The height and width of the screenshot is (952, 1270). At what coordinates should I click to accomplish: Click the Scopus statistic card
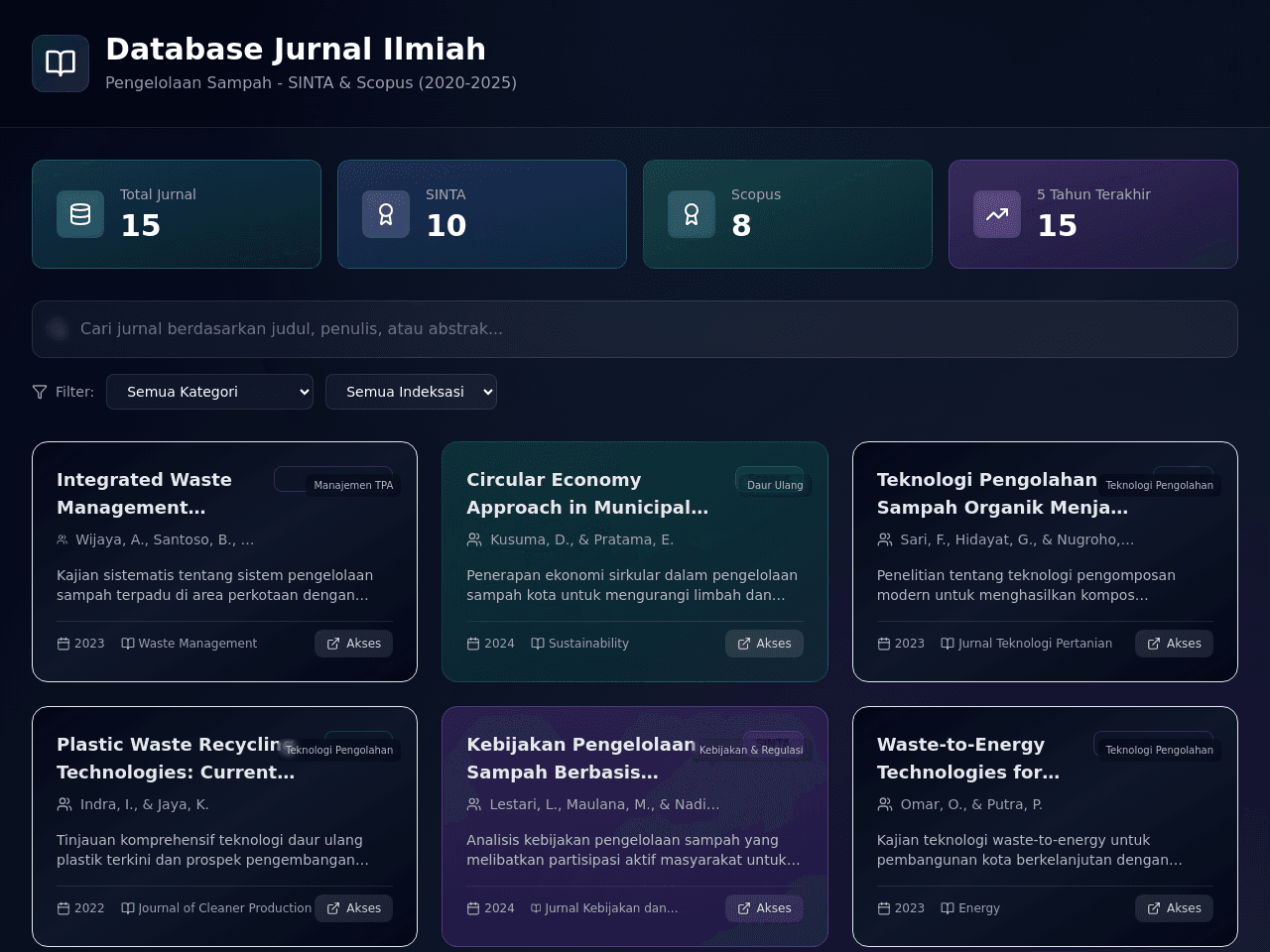coord(788,214)
